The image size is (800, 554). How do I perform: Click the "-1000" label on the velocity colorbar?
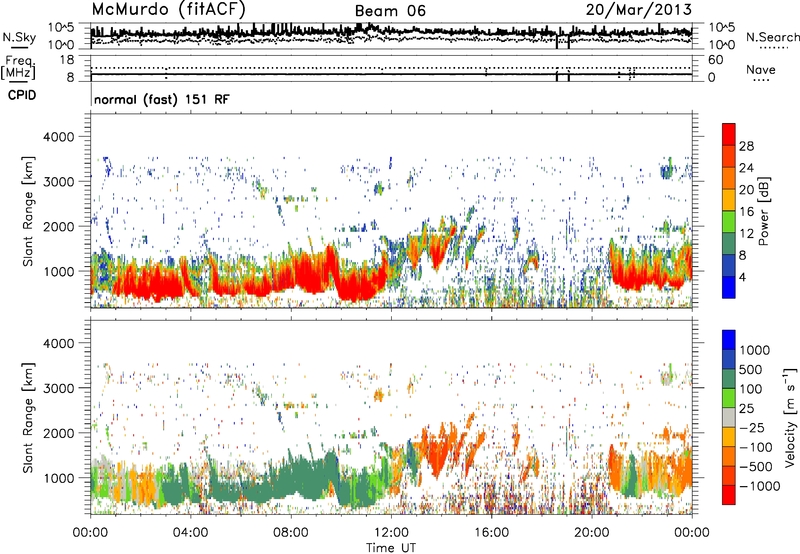759,486
